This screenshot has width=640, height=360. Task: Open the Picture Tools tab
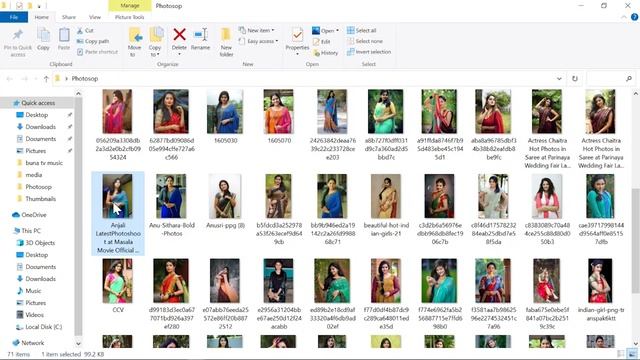[x=129, y=17]
